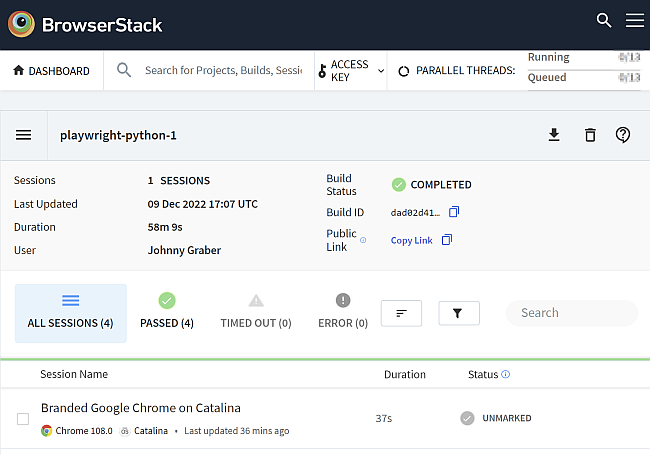
Task: Download the playwright-python-1 build report
Action: [x=554, y=135]
